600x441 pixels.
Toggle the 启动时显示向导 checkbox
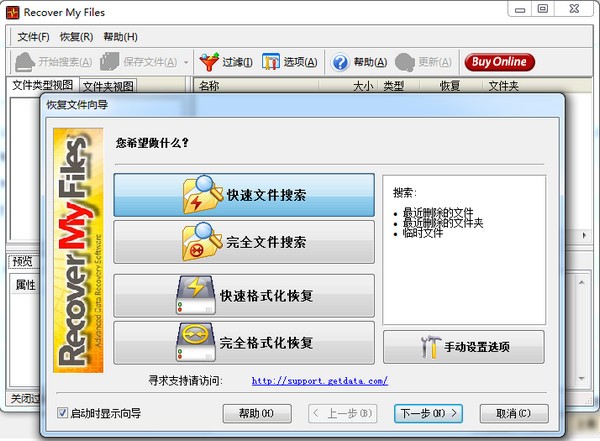click(x=62, y=413)
